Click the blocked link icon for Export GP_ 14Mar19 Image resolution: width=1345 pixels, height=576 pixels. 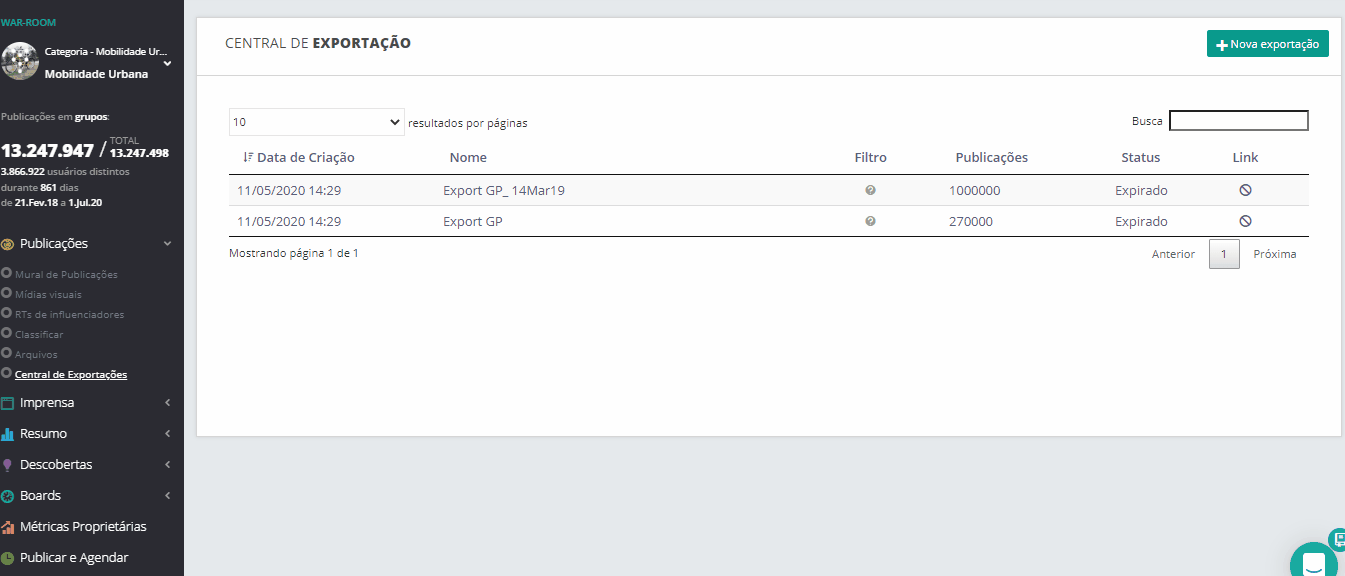click(1245, 190)
